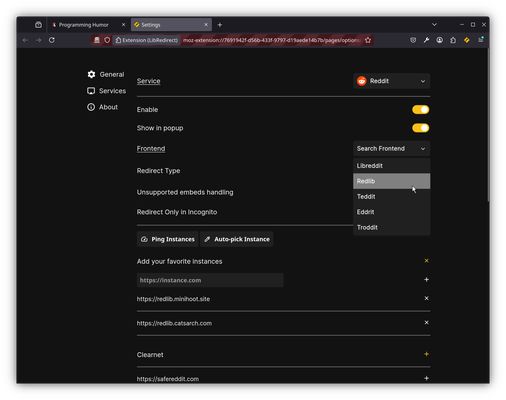
Task: Click the Search Frontend dropdown
Action: click(391, 149)
